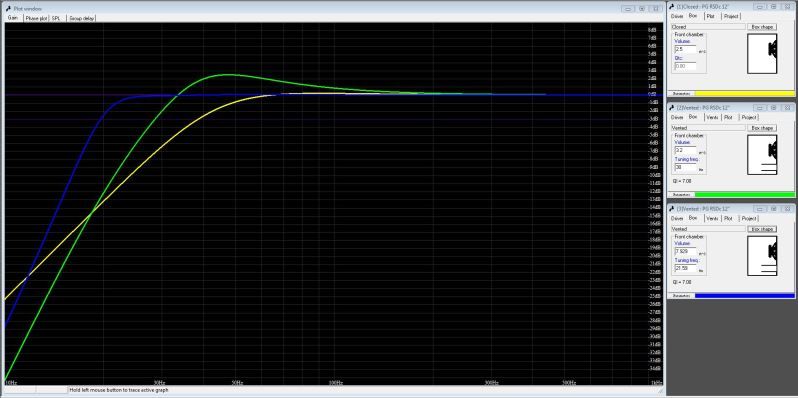Click the yellow plot color bar
Image resolution: width=798 pixels, height=398 pixels.
click(744, 94)
